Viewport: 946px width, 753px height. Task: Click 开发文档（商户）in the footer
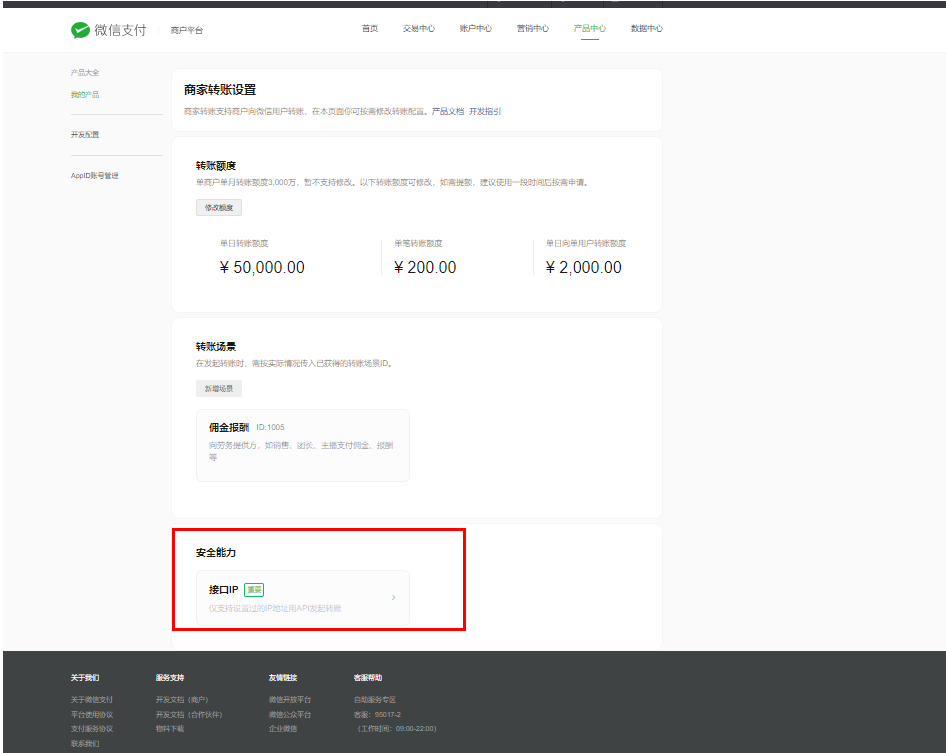181,700
